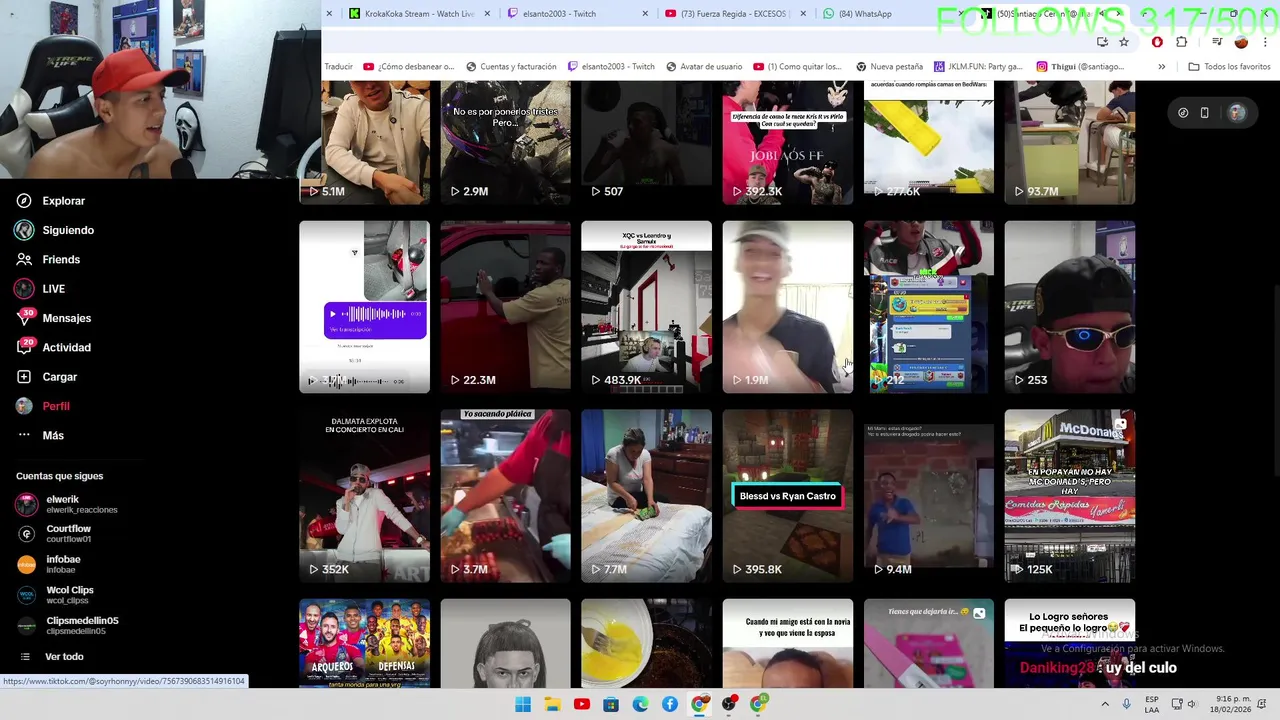Open the elwerik account avatar

[27, 504]
